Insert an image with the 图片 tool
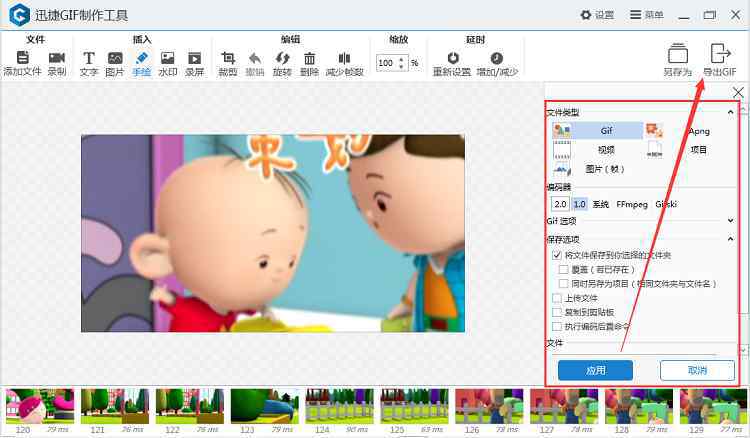 click(115, 58)
